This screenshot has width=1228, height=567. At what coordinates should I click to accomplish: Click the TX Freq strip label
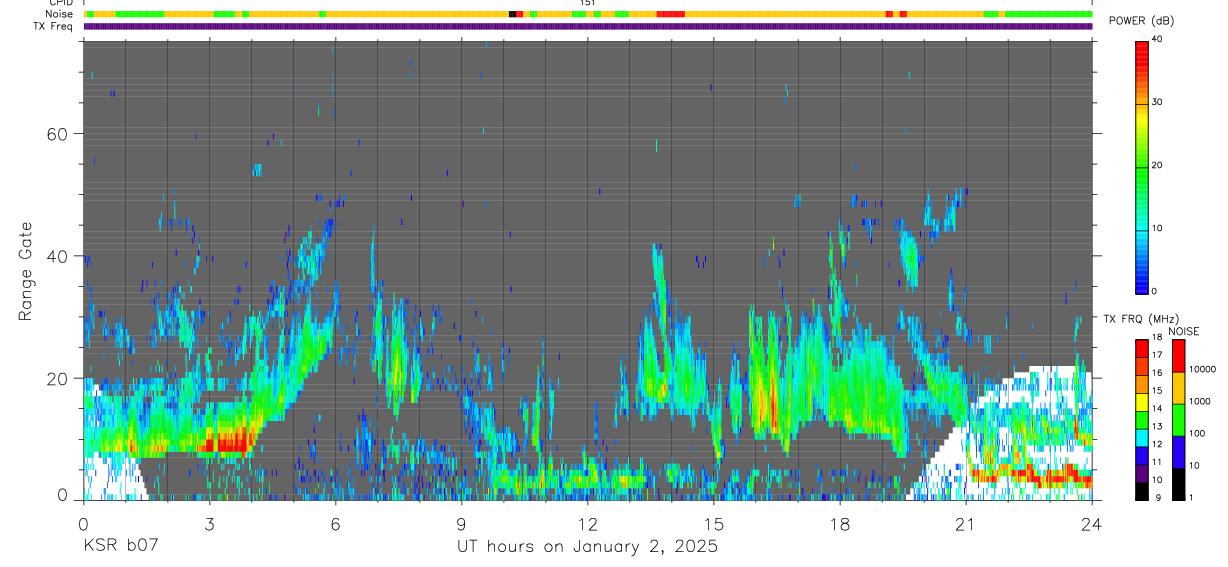tap(54, 26)
